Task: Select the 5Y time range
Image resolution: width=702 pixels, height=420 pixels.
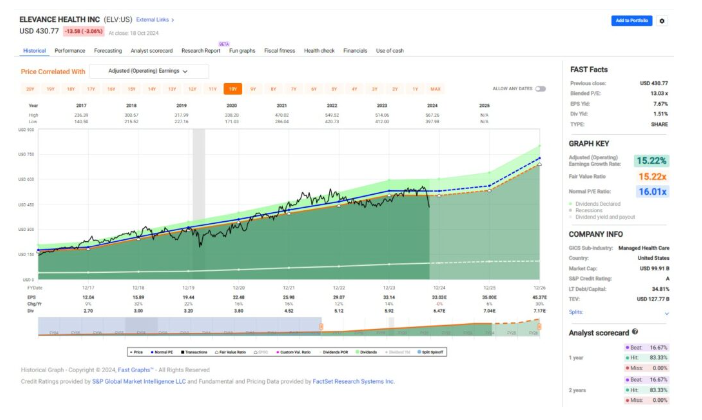Action: [x=334, y=89]
